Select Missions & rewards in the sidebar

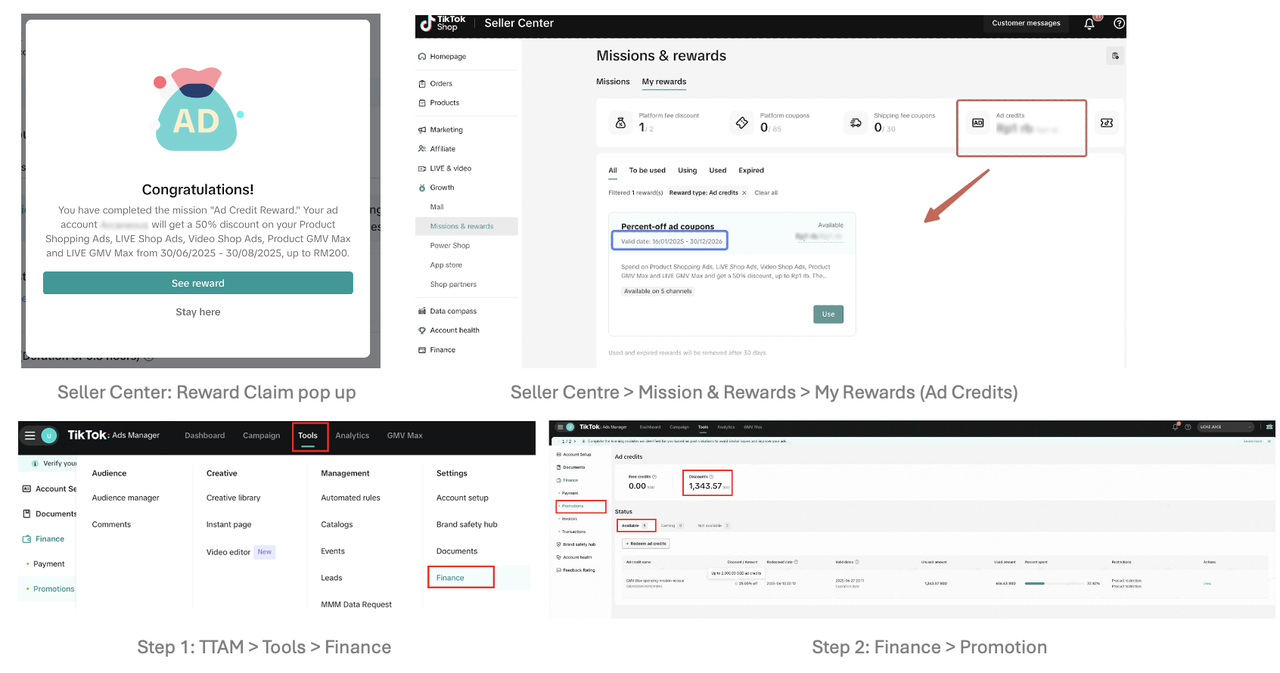[x=467, y=226]
